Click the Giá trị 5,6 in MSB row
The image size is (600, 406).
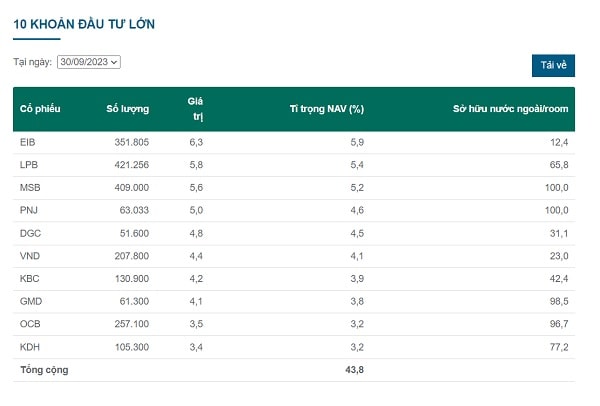[196, 188]
